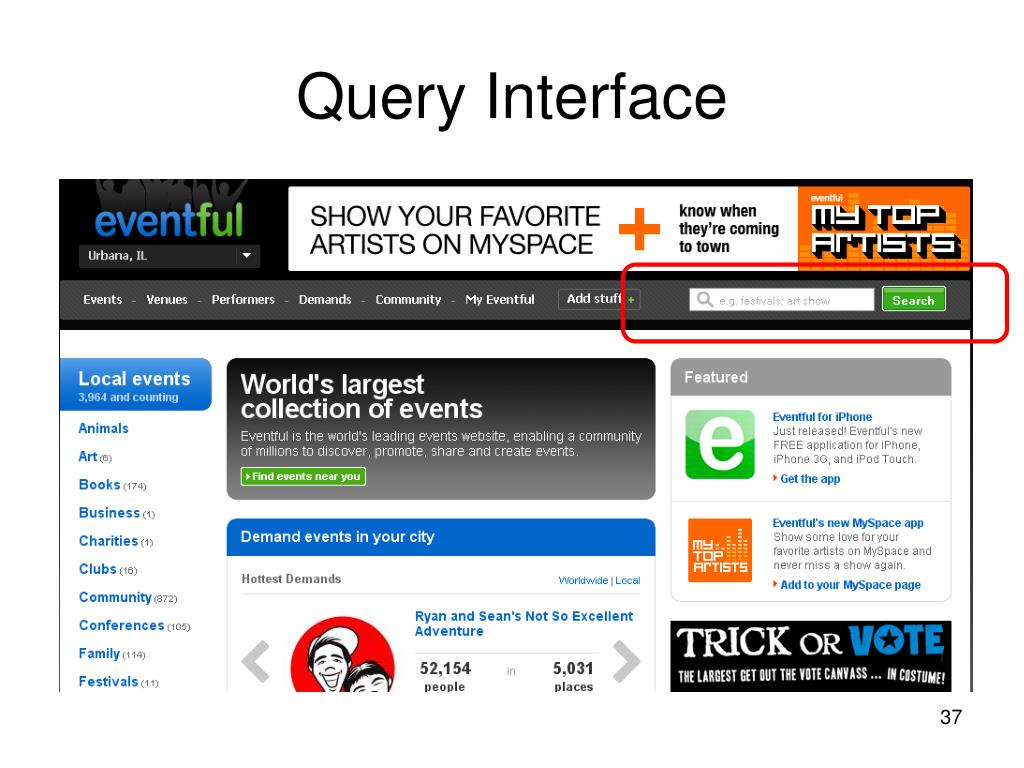Viewport: 1024px width, 768px height.
Task: Open the Local events header
Action: pos(135,385)
